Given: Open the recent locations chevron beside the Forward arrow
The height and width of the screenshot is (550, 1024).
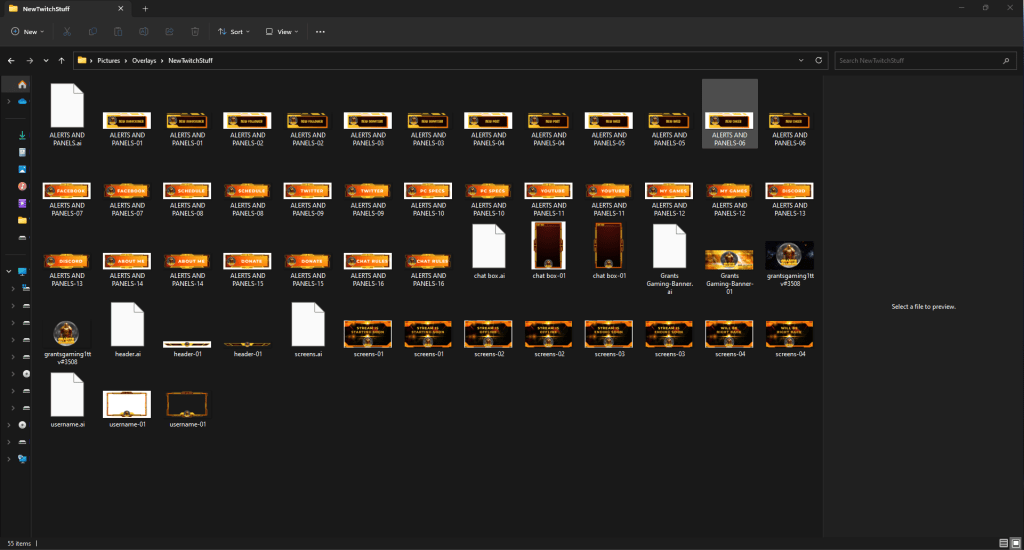Looking at the screenshot, I should click(x=46, y=60).
